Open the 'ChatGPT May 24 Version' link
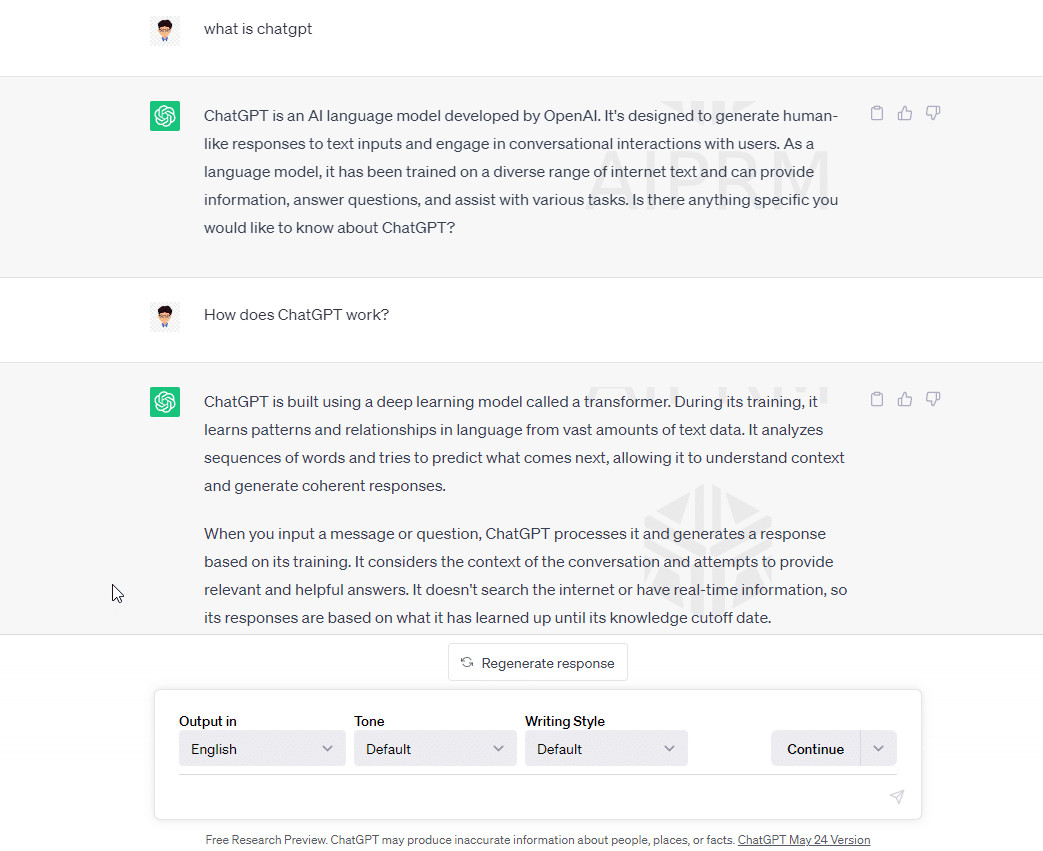The height and width of the screenshot is (851, 1043). click(x=803, y=840)
